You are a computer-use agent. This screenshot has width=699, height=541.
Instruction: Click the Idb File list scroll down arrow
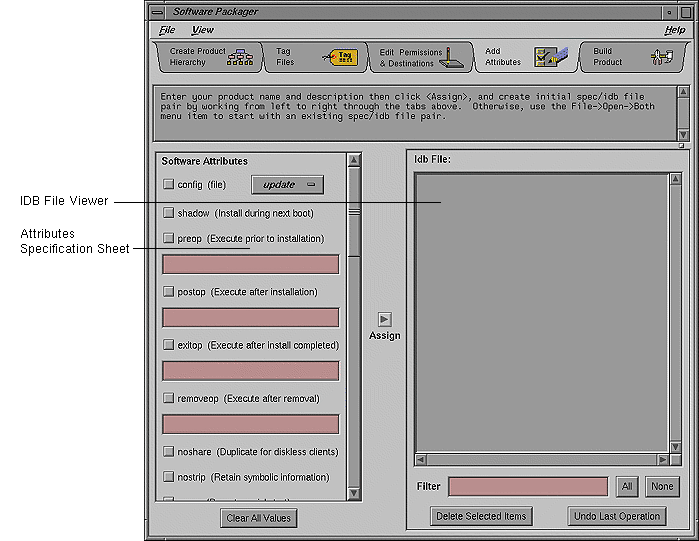pos(675,447)
